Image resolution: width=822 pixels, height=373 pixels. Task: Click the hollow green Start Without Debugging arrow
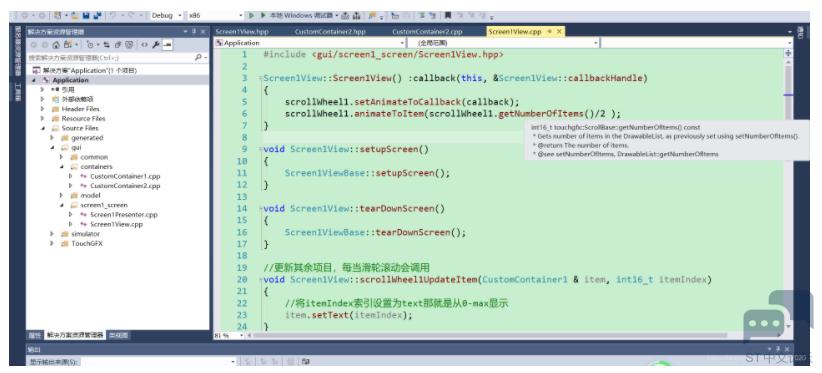pyautogui.click(x=252, y=16)
